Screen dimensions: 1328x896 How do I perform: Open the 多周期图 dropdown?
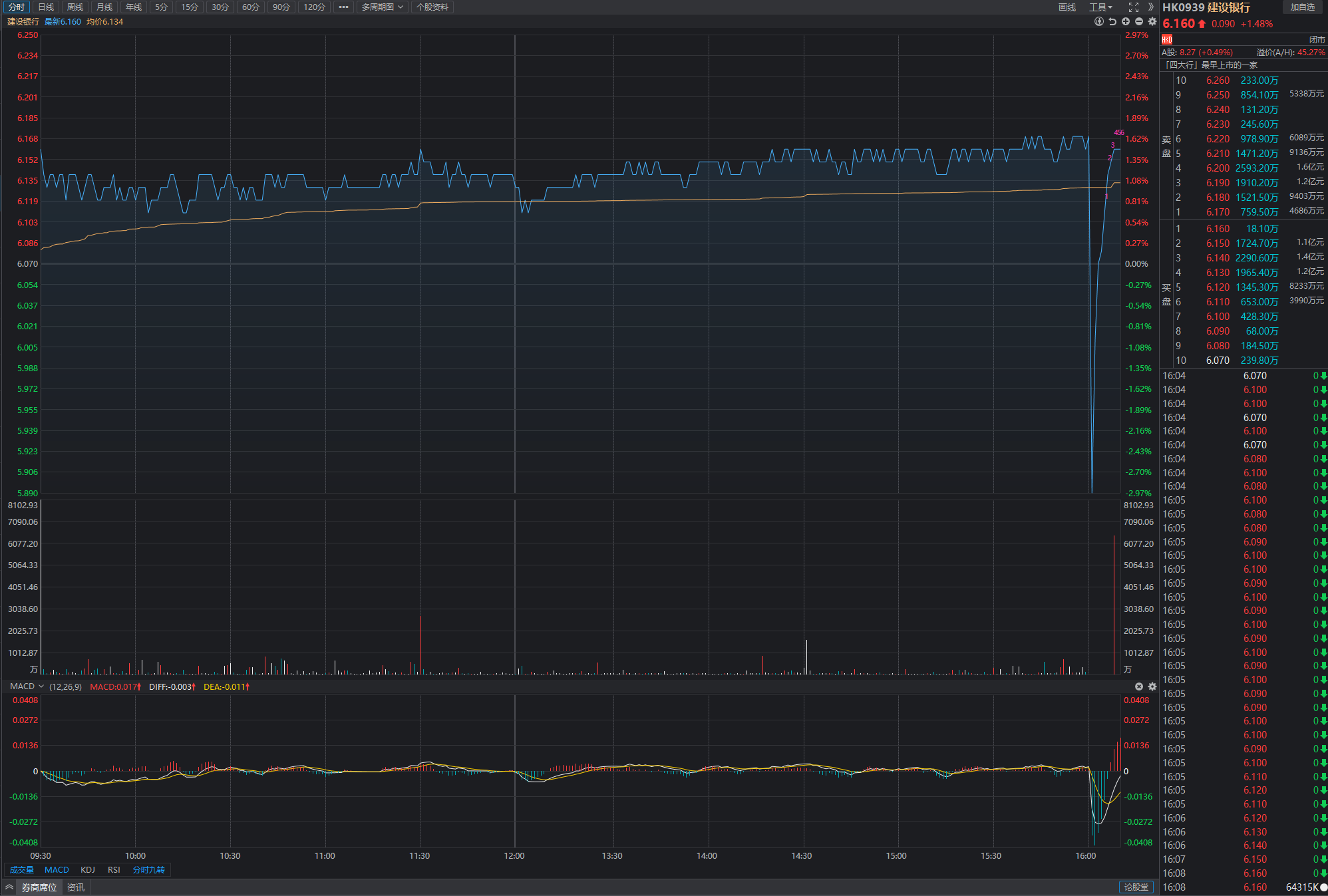pos(383,7)
